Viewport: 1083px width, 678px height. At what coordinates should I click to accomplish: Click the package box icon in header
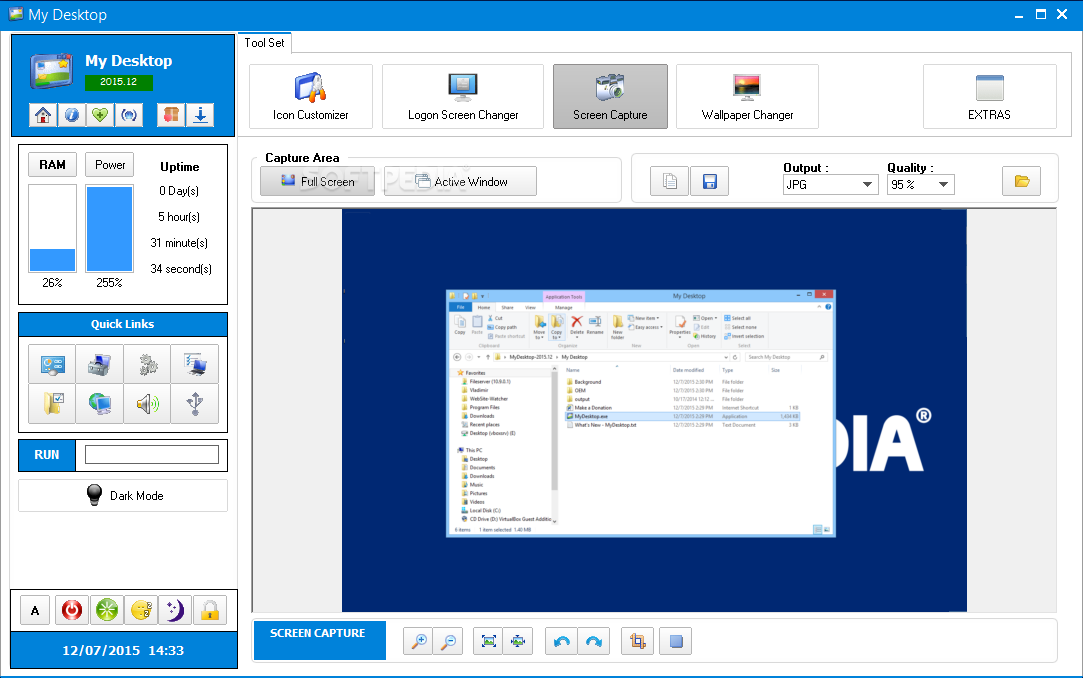point(171,115)
